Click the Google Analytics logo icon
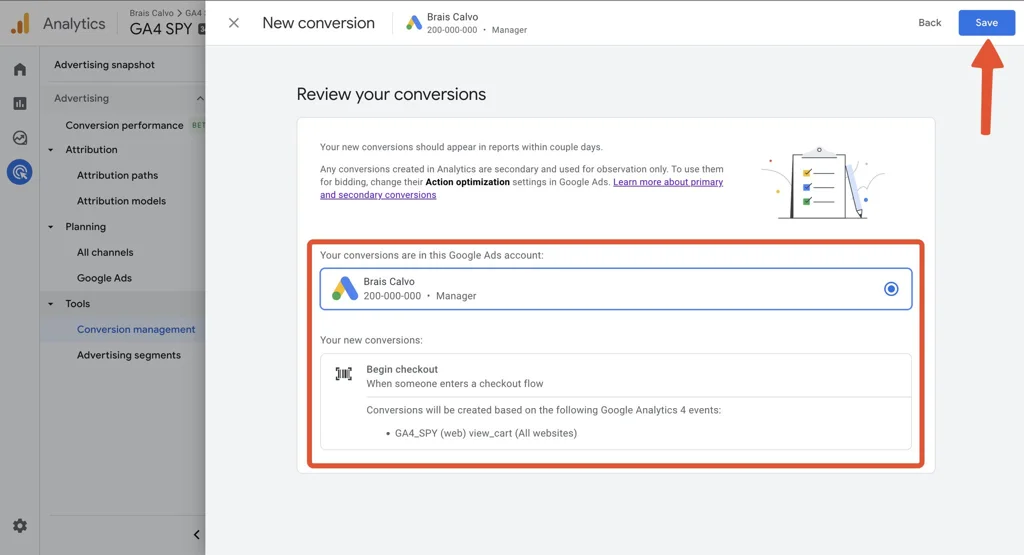The width and height of the screenshot is (1024, 555). click(x=20, y=24)
